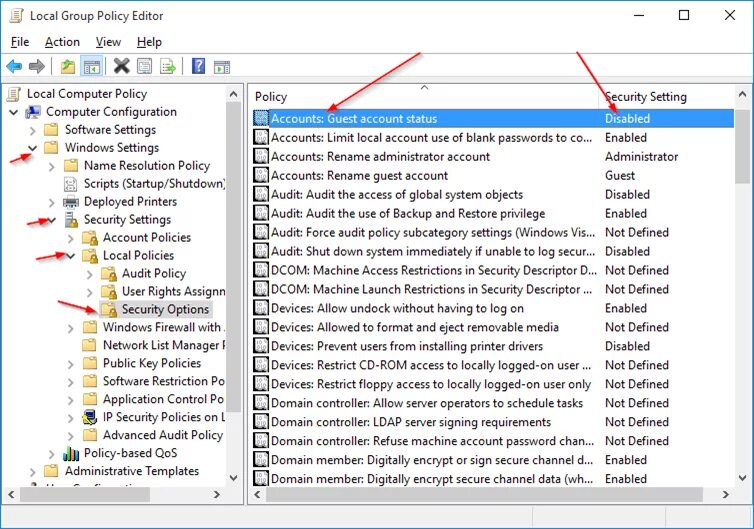The height and width of the screenshot is (529, 754).
Task: Expand the Windows Firewall node
Action: (71, 328)
